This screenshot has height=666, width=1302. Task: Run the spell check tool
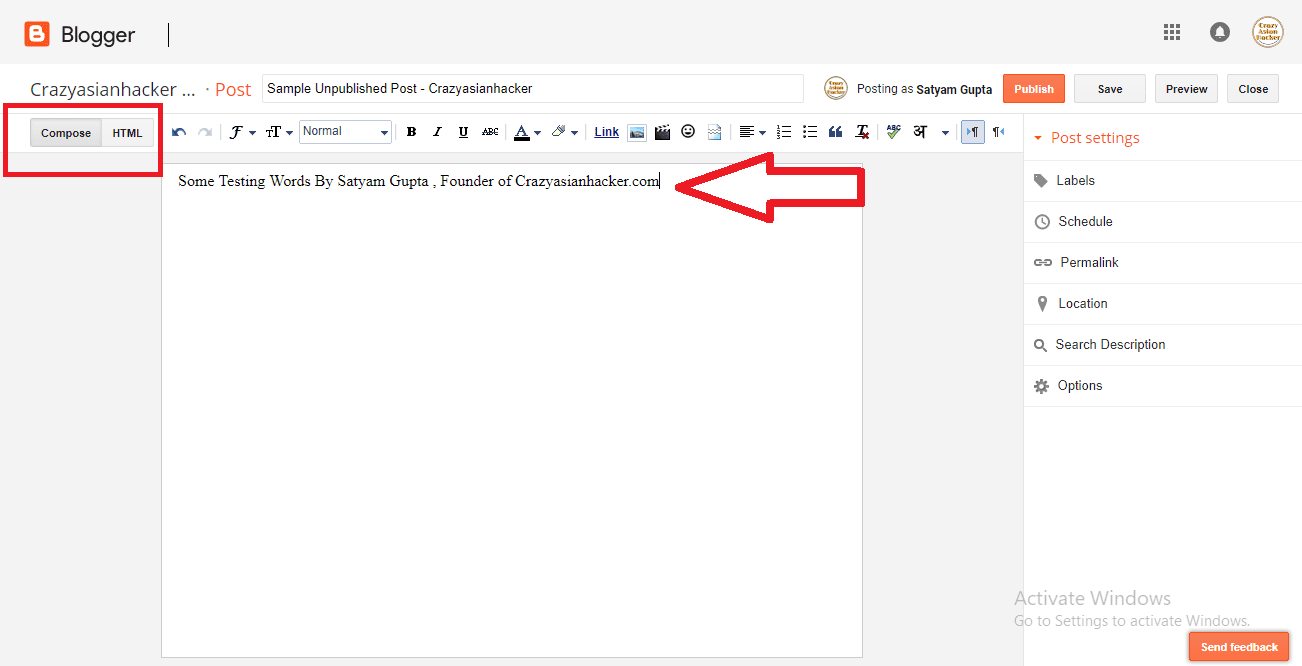pyautogui.click(x=891, y=131)
